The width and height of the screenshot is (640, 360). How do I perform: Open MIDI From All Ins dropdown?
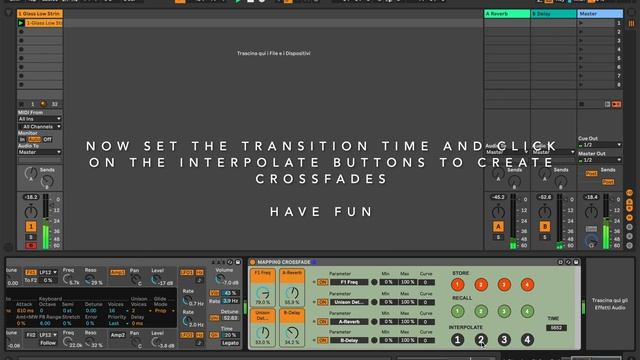coord(40,119)
